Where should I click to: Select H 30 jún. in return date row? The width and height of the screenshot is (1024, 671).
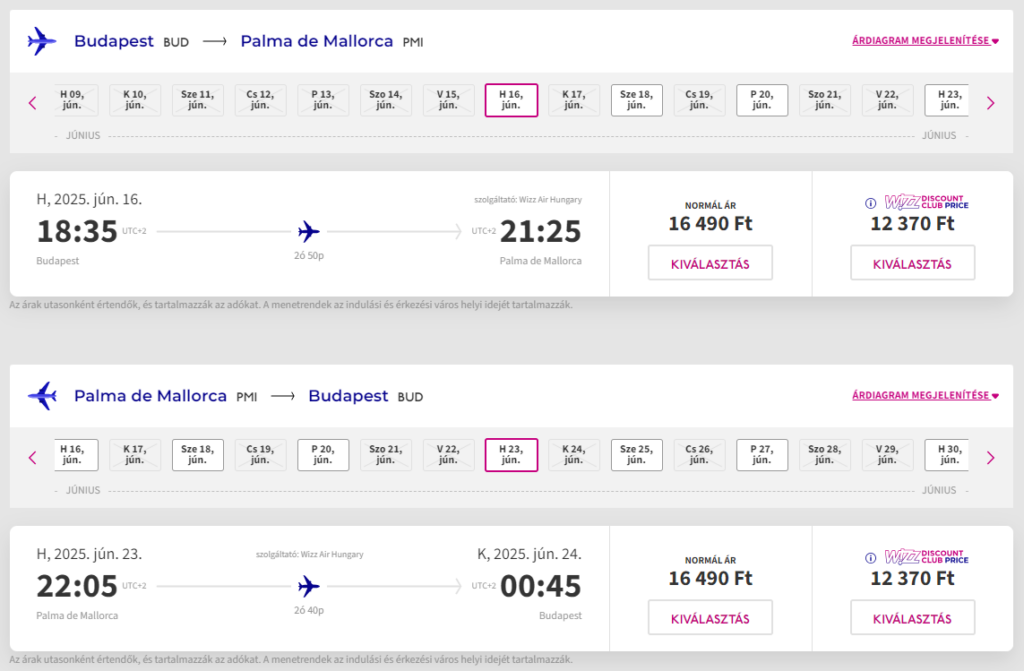point(946,455)
